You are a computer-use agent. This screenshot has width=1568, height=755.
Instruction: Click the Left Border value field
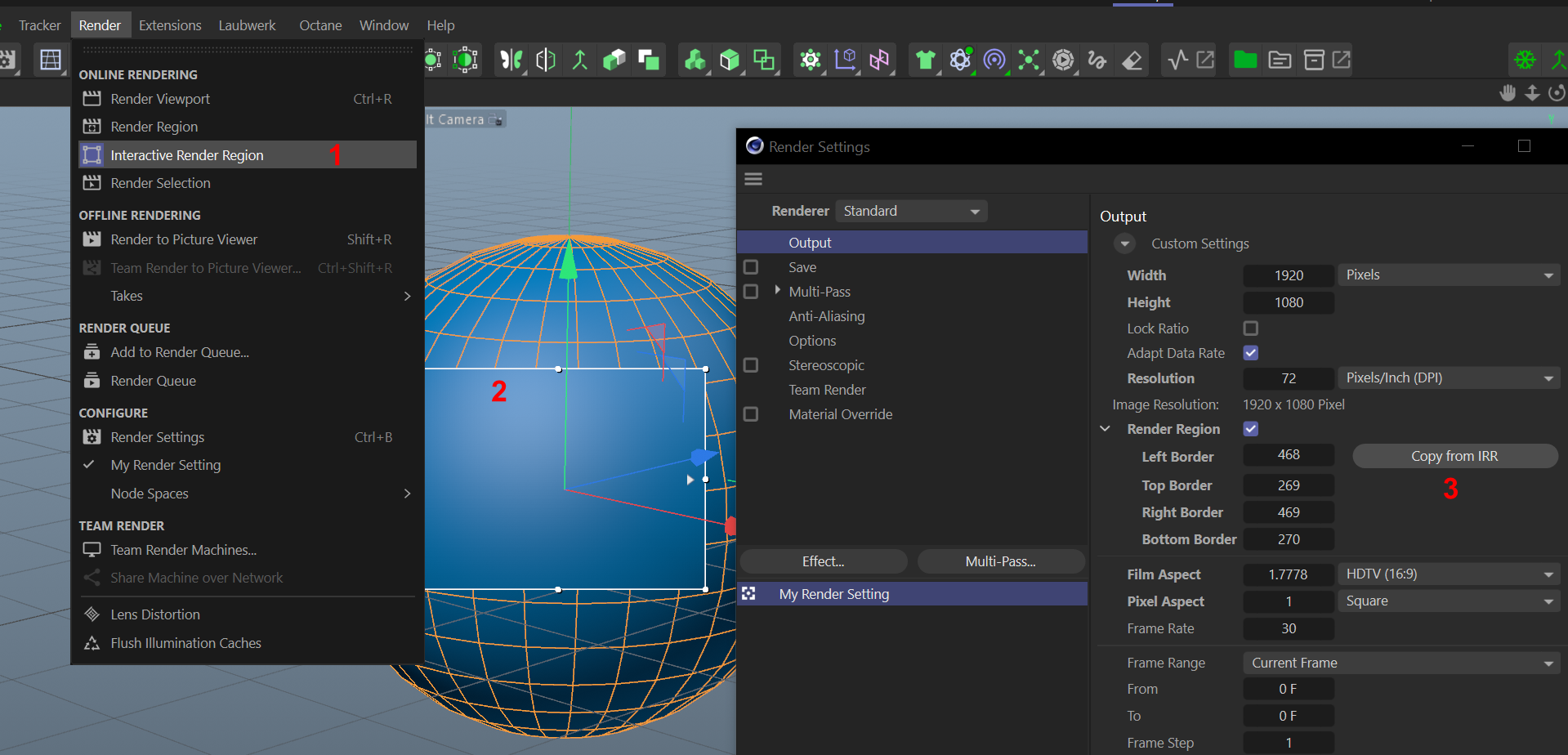tap(1289, 455)
